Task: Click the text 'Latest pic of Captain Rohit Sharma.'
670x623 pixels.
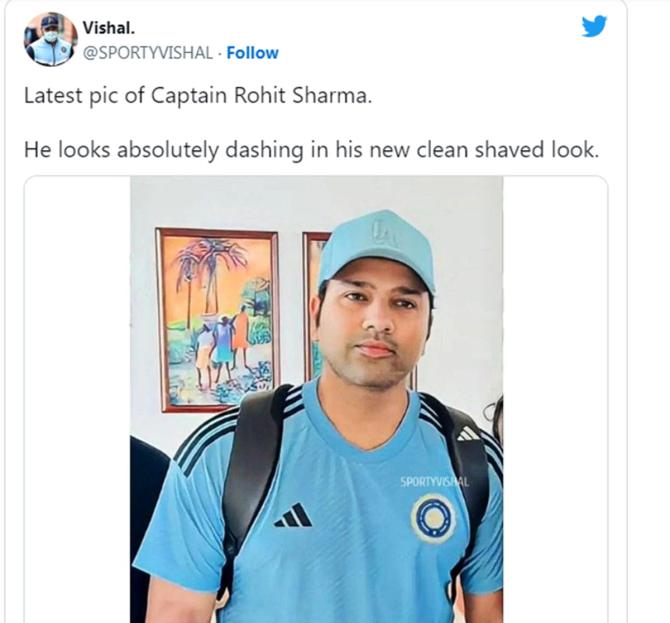Action: [x=198, y=96]
